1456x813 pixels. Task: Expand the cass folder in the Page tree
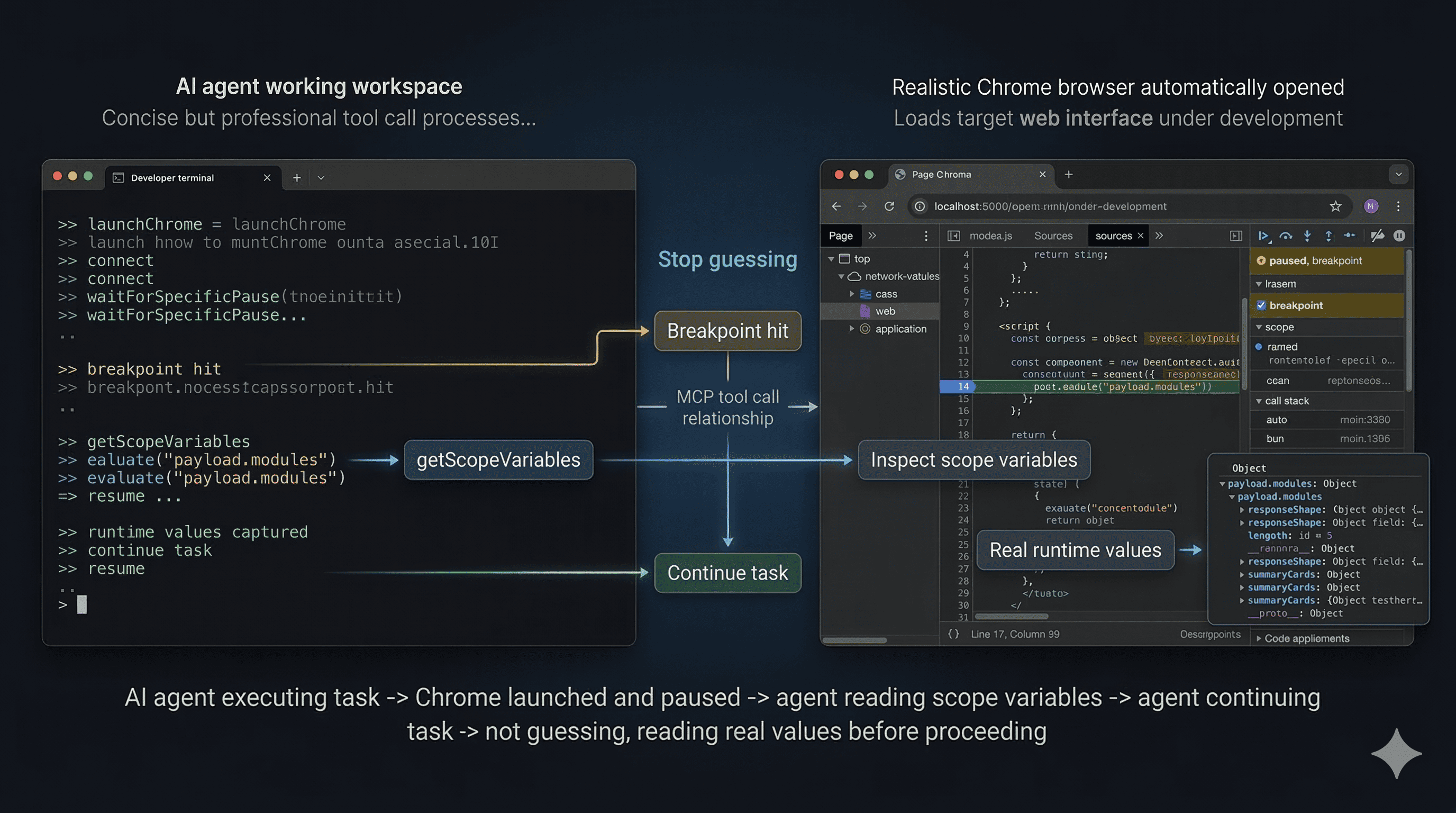coord(852,293)
